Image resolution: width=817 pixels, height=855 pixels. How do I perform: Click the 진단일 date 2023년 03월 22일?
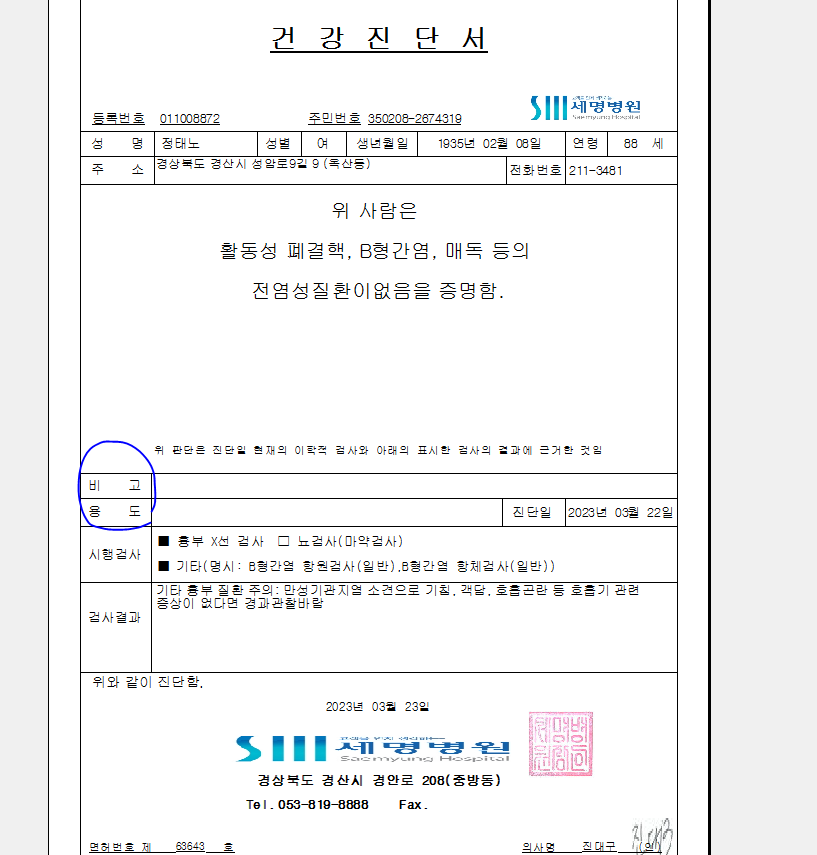[620, 513]
